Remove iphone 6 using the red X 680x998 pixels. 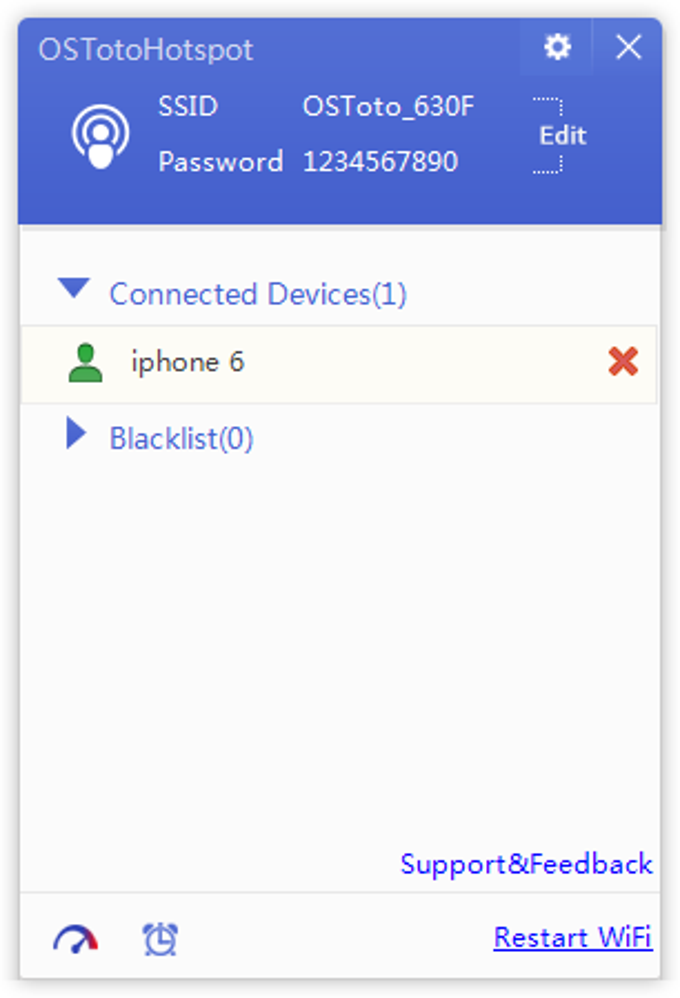tap(622, 362)
